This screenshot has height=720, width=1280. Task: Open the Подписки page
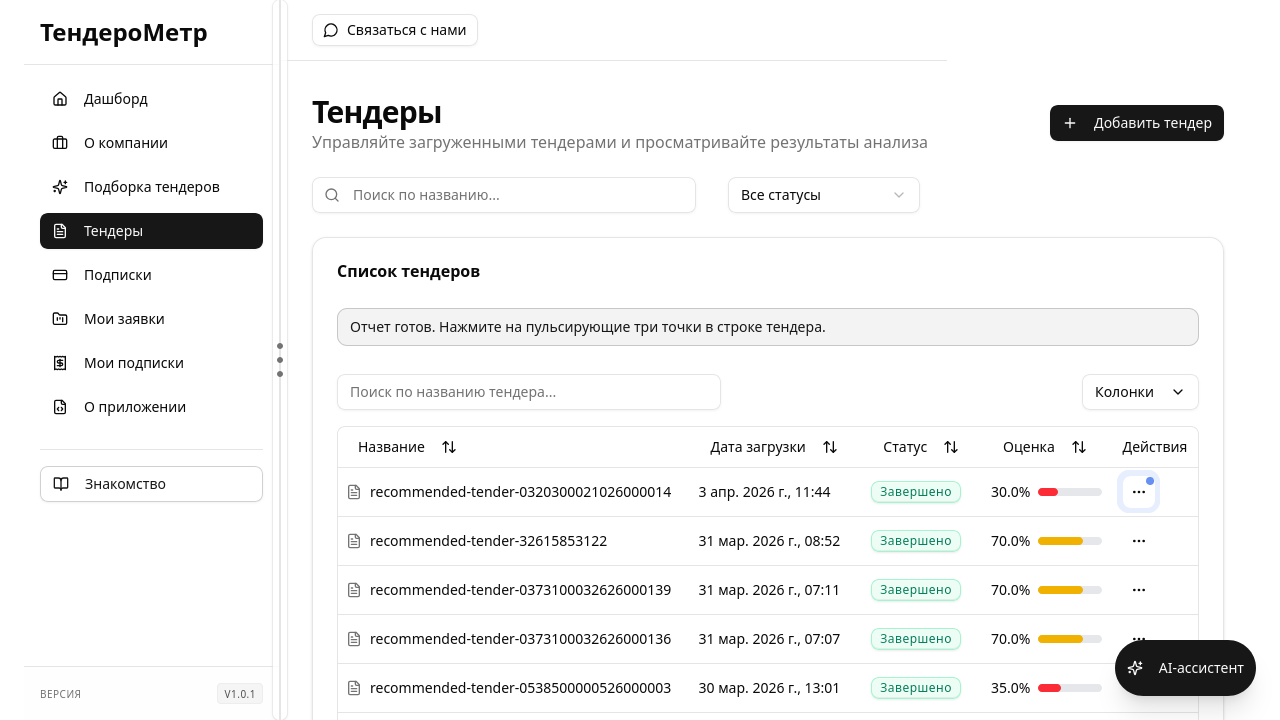151,275
